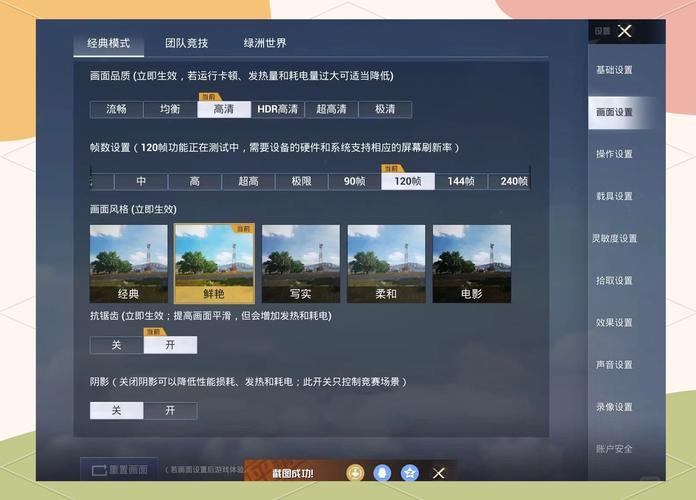Select the 鲜艳 picture style thumbnail
696x500 pixels.
coord(214,264)
